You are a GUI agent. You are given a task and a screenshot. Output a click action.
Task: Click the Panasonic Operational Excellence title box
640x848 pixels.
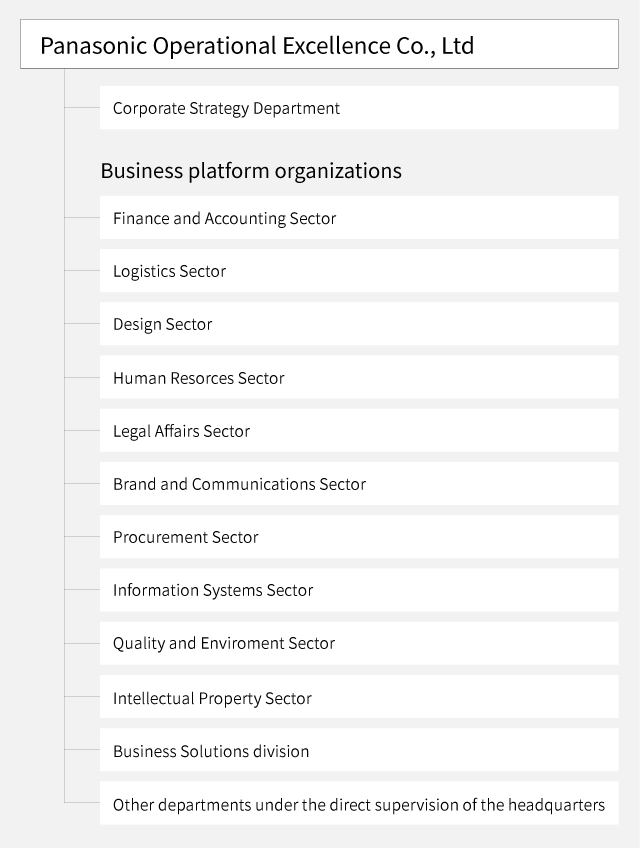pos(319,45)
